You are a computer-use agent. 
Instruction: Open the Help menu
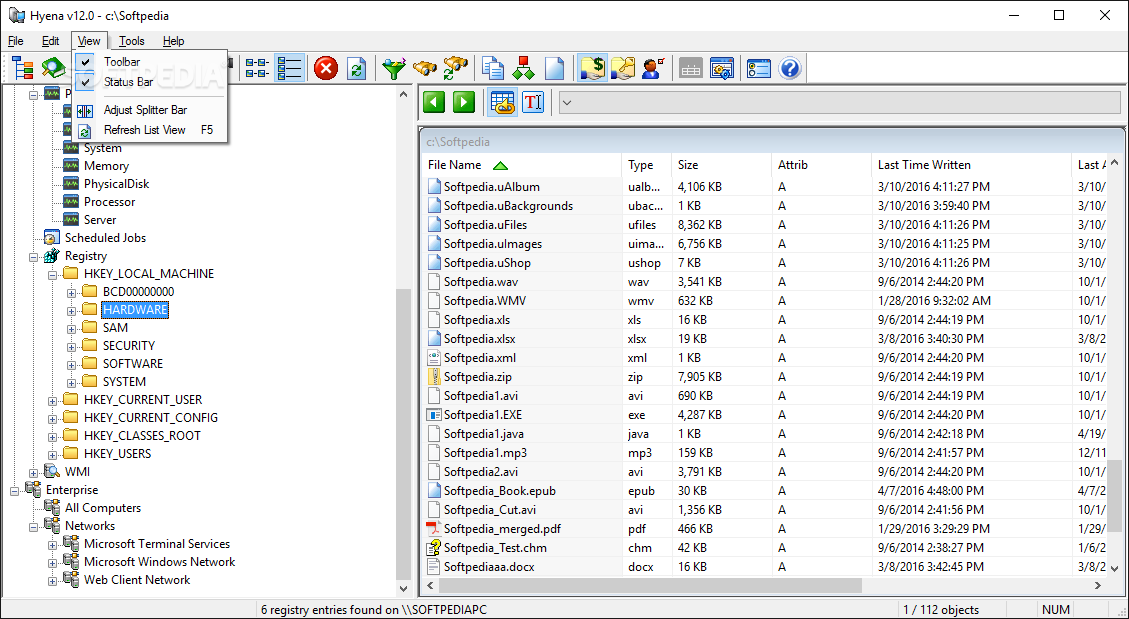[x=174, y=41]
